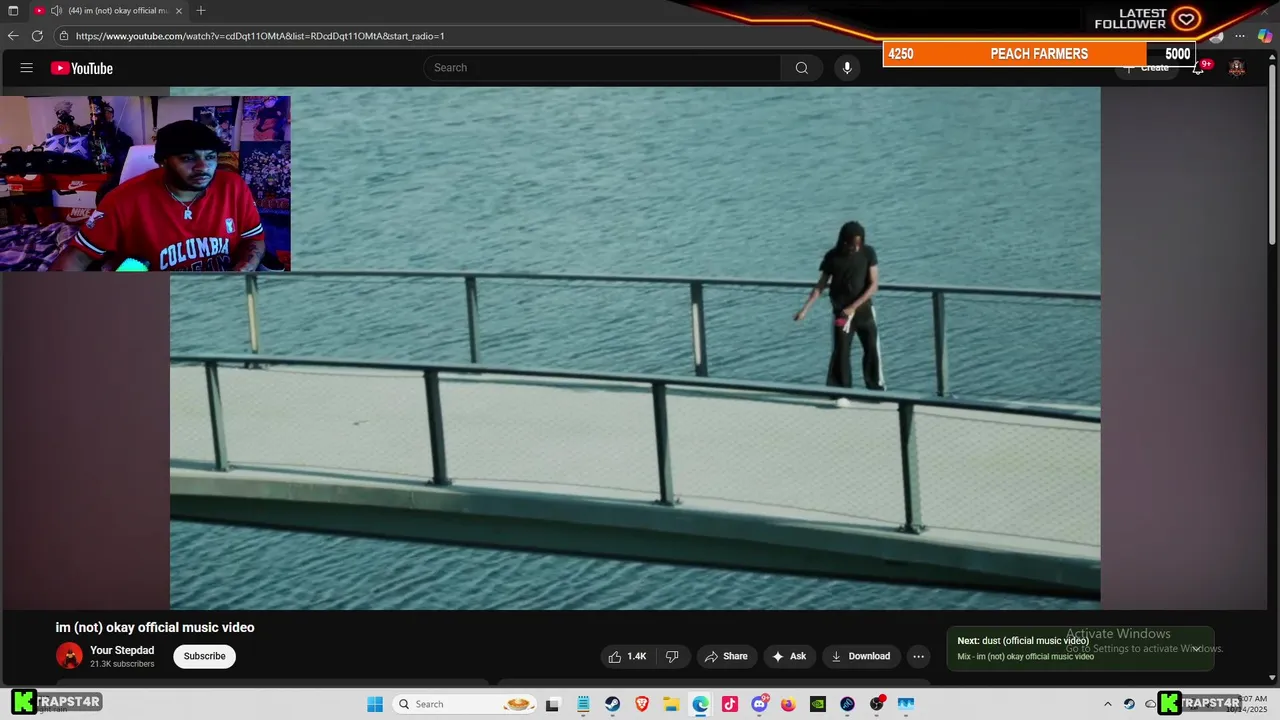Open Notepad from the taskbar
The height and width of the screenshot is (720, 1280).
point(583,704)
